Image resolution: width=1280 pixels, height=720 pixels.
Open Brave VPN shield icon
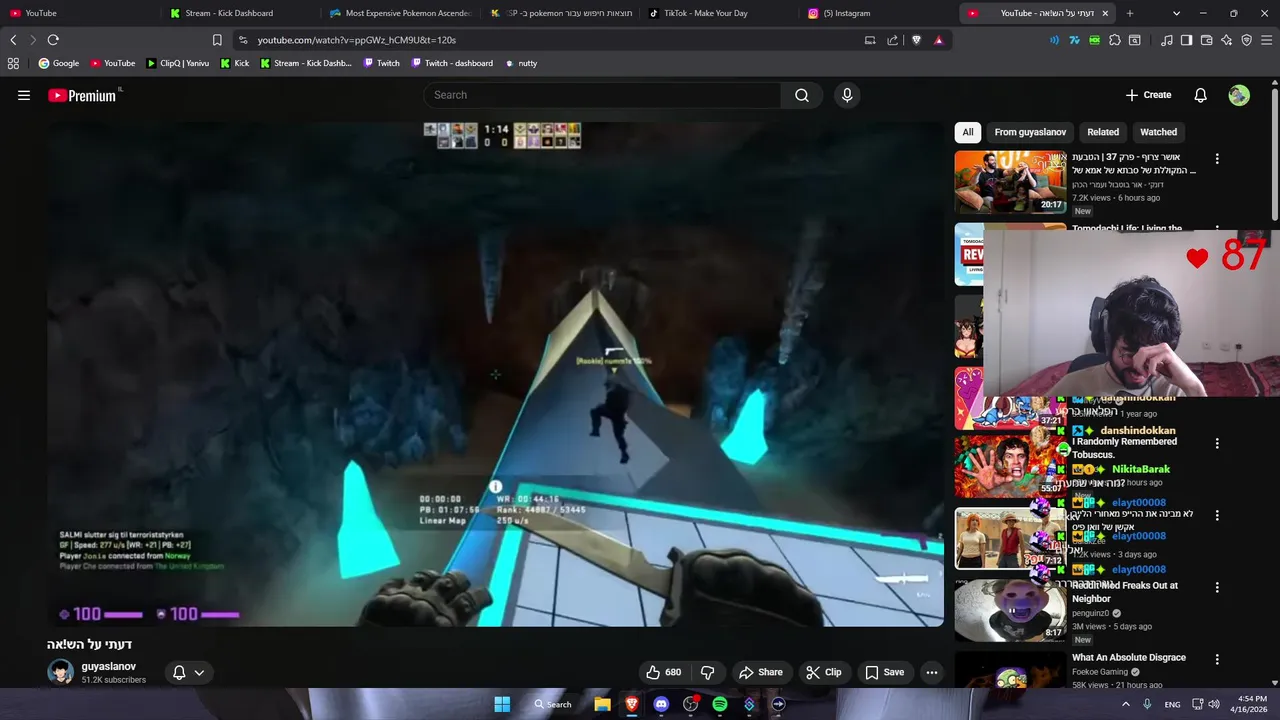1247,40
